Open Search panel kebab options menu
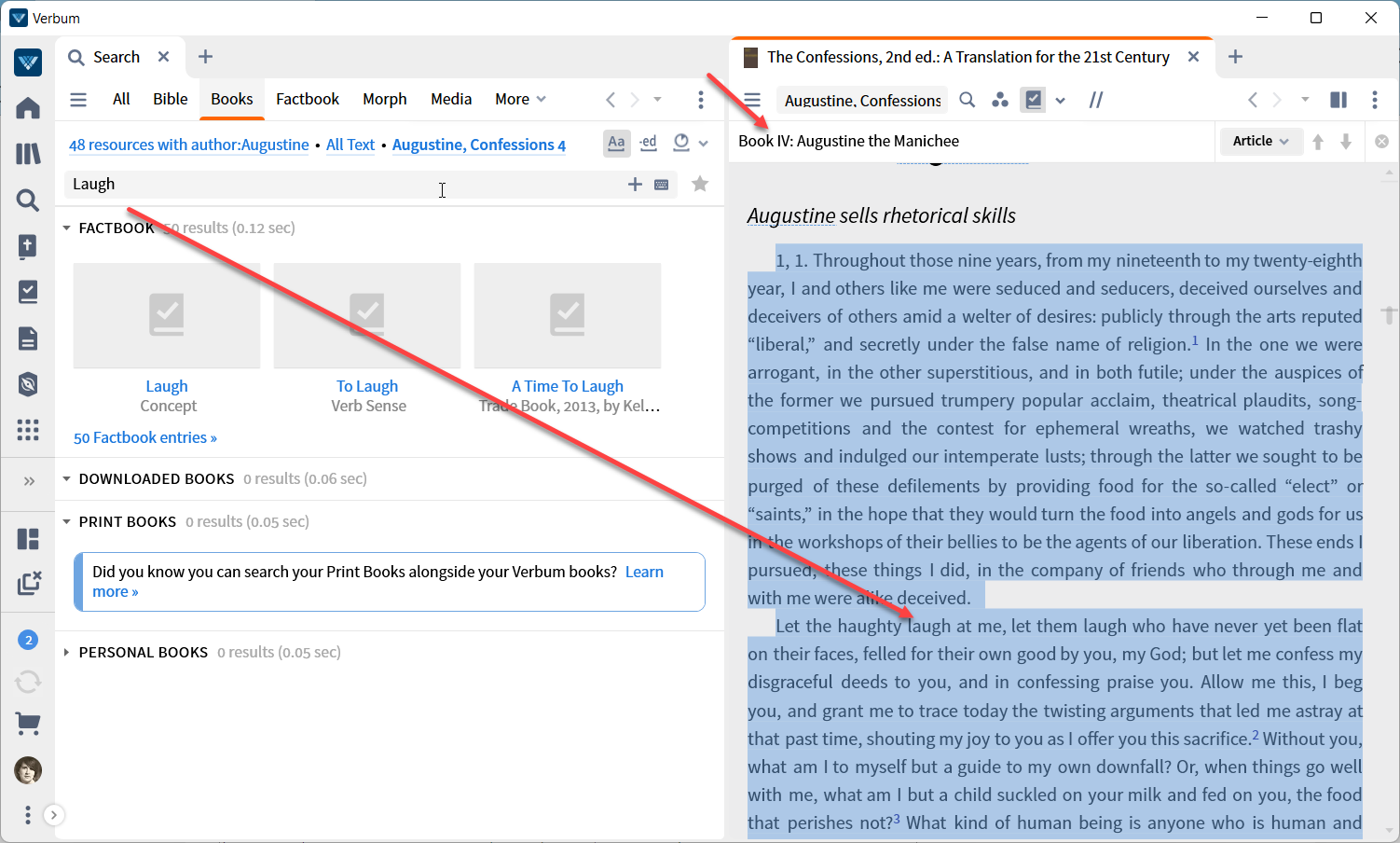 click(701, 100)
